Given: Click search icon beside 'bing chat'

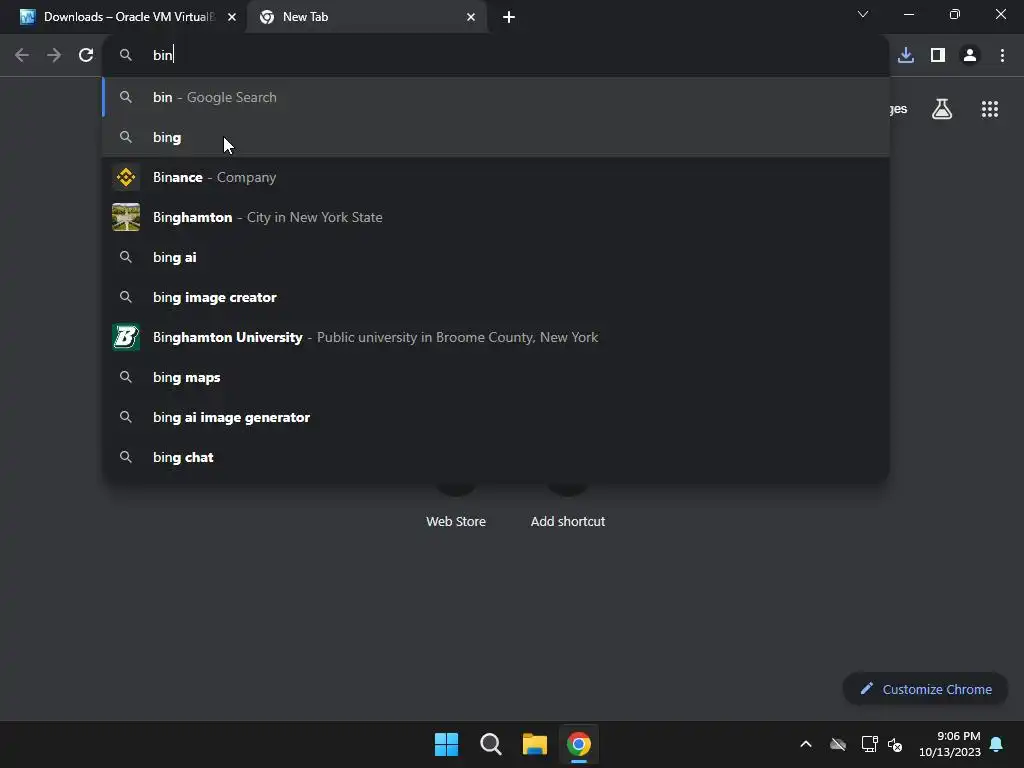Looking at the screenshot, I should coord(126,457).
